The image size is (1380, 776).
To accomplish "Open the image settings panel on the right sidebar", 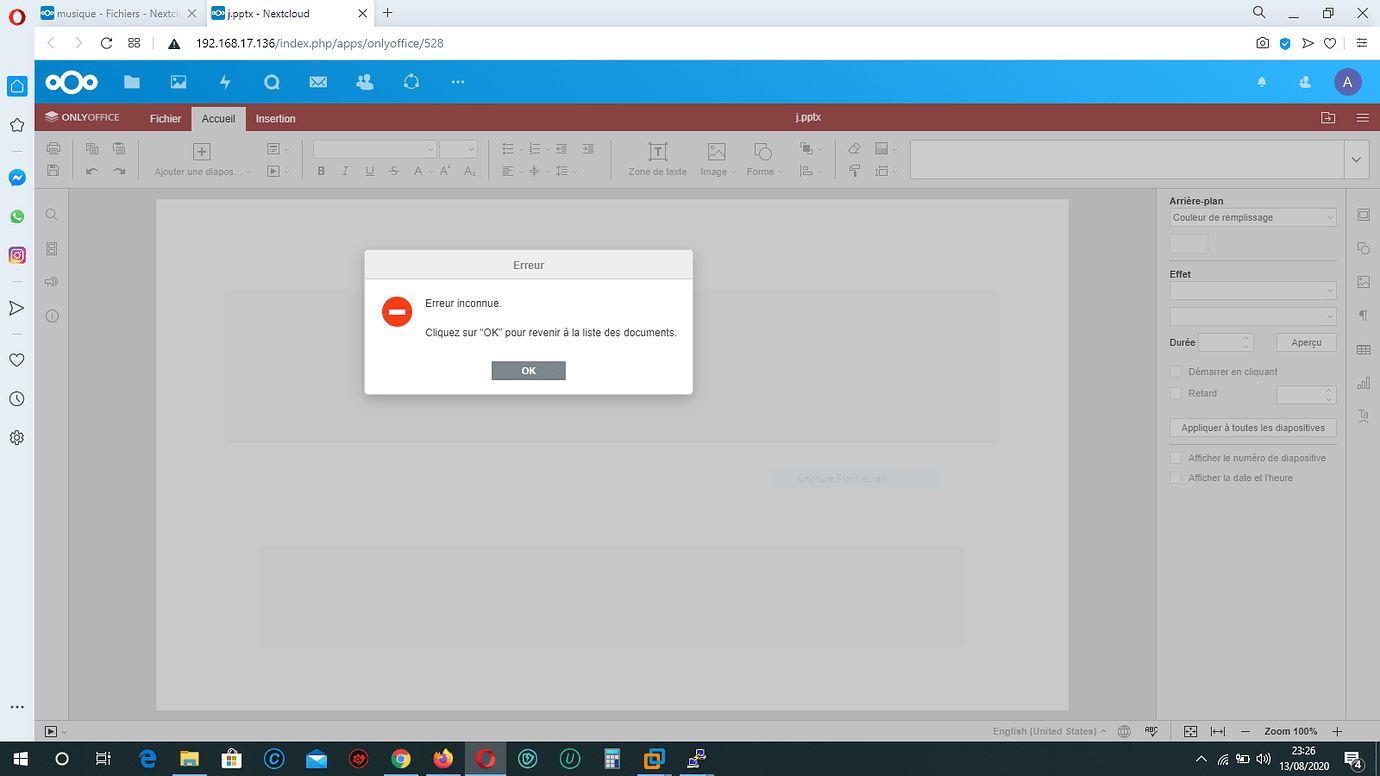I will coord(1363,282).
